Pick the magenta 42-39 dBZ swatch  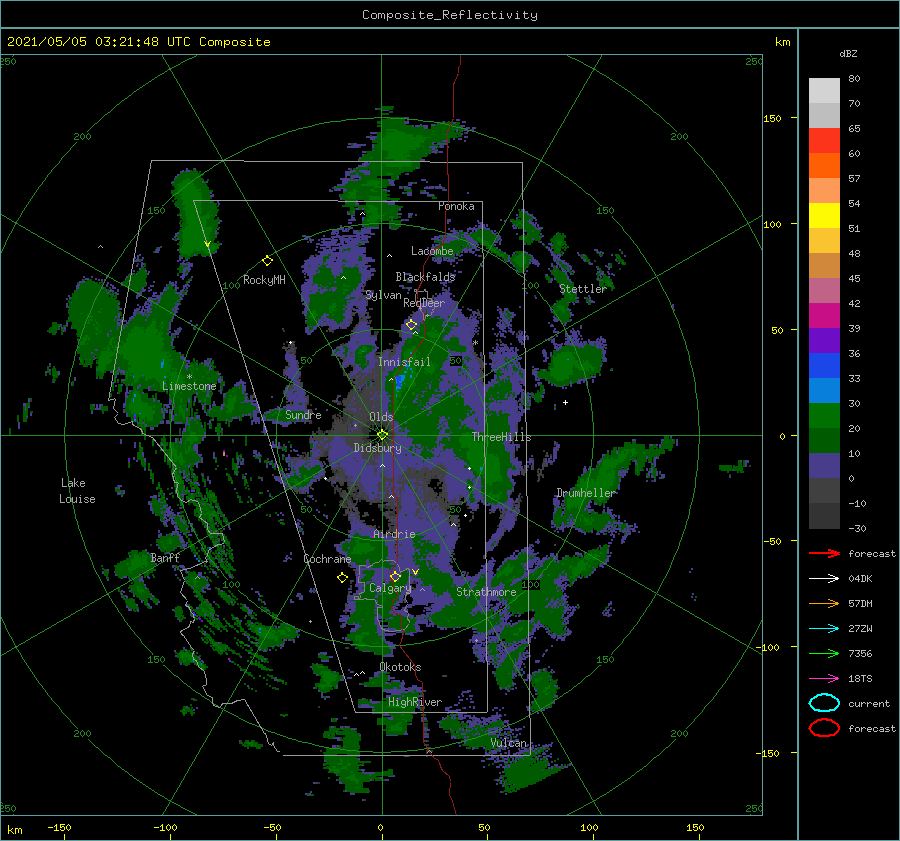pos(824,316)
